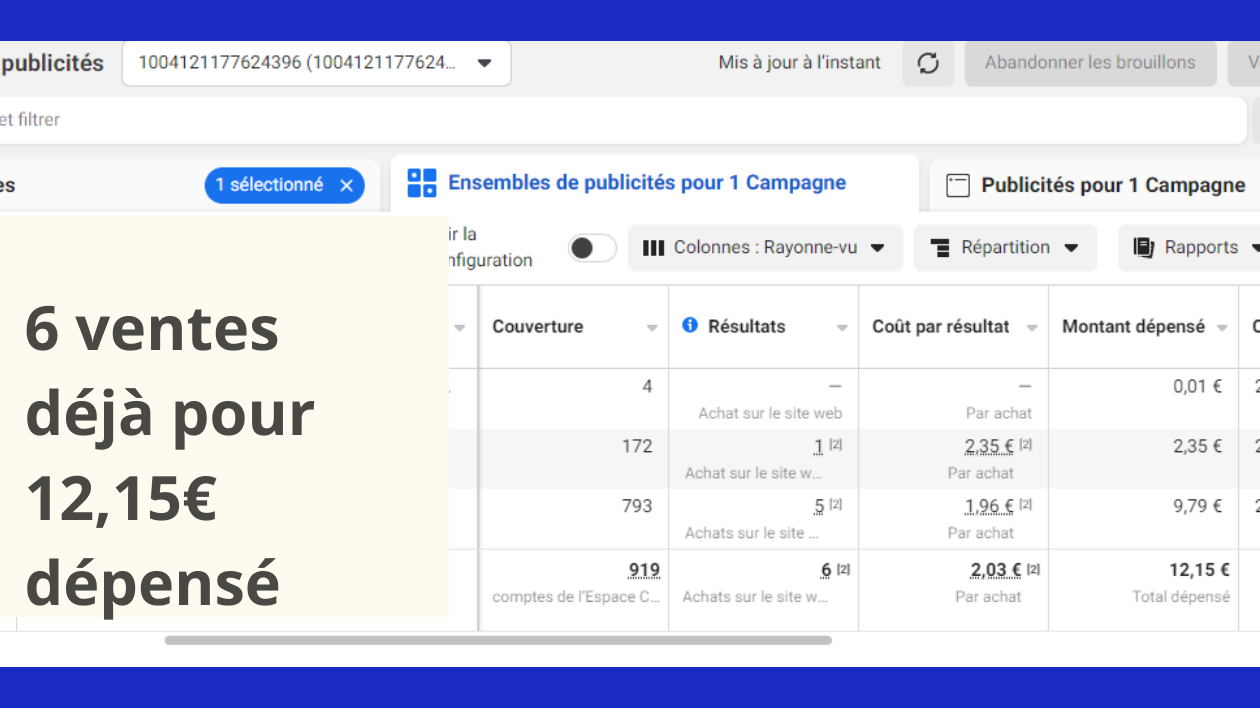This screenshot has width=1260, height=708.
Task: Click the Résultats info icon
Action: coord(690,326)
